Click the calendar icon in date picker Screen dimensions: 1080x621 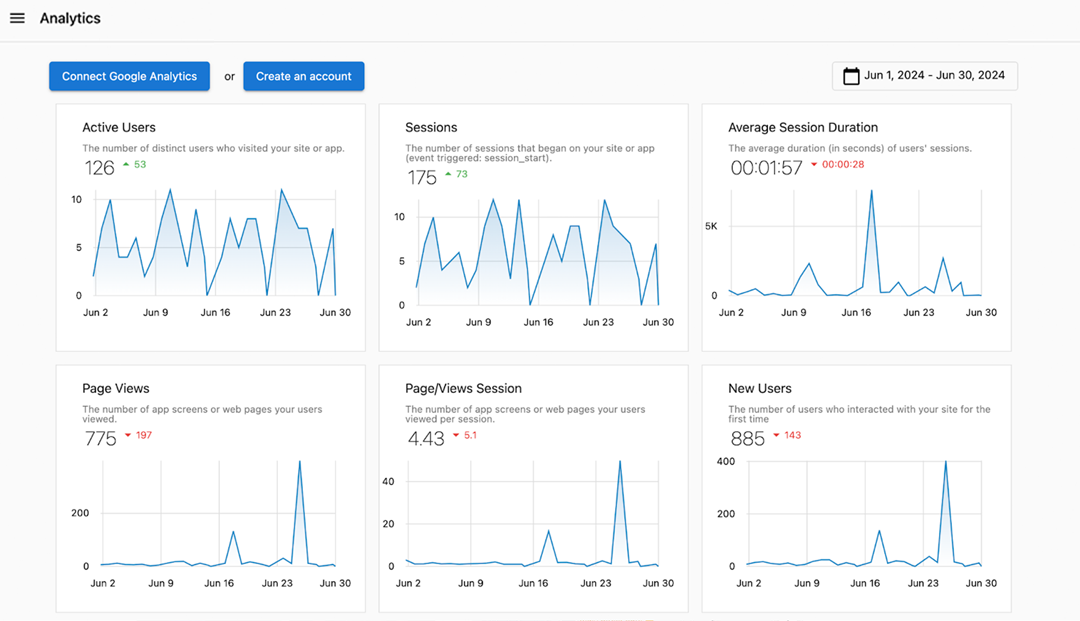click(851, 76)
